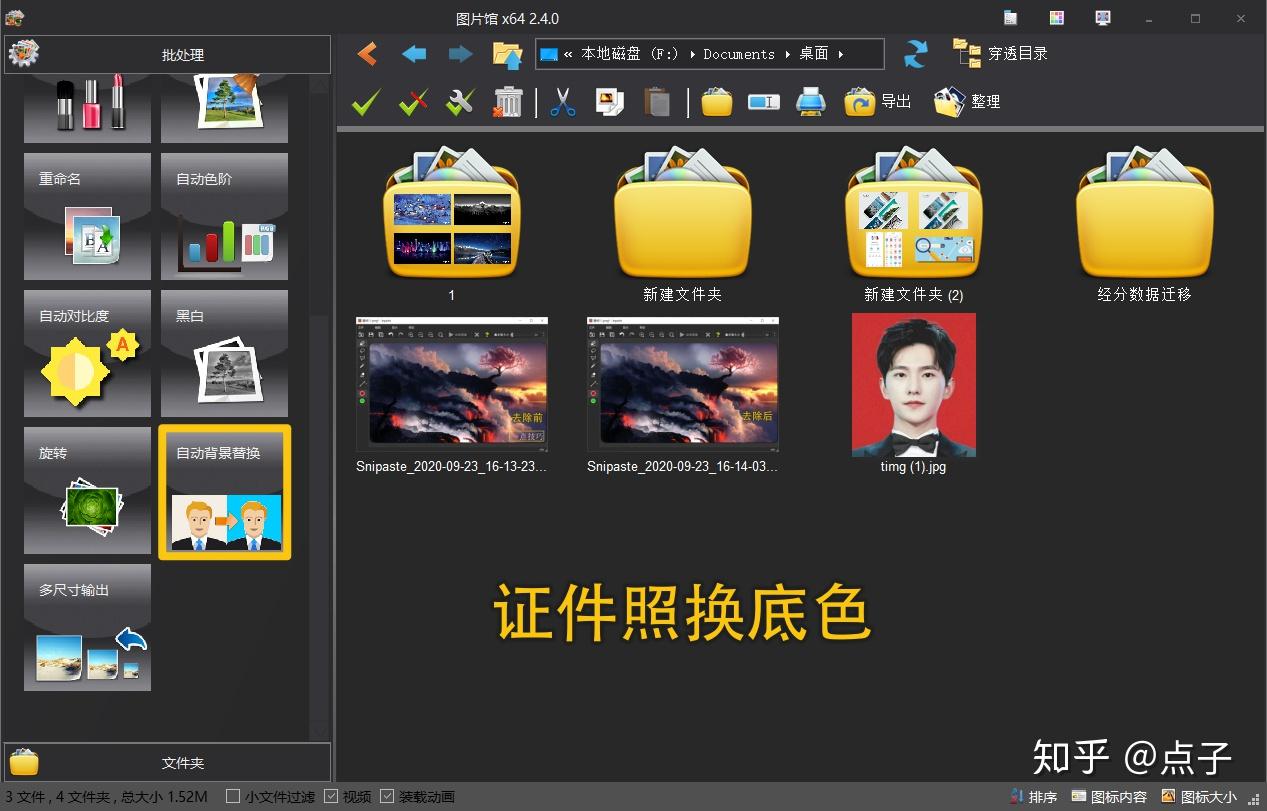Screen dimensions: 1267x811
Task: Click the blue refresh arrows icon
Action: tap(915, 54)
